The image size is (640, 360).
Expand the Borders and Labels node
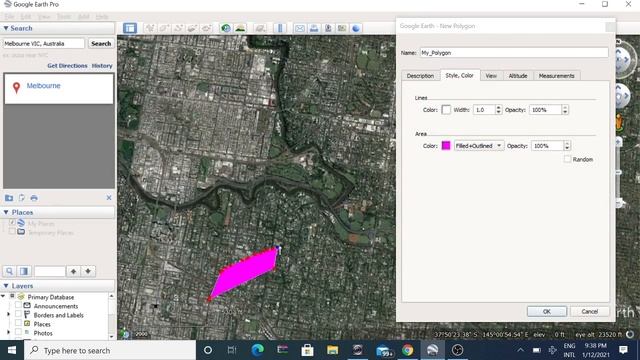[8, 315]
